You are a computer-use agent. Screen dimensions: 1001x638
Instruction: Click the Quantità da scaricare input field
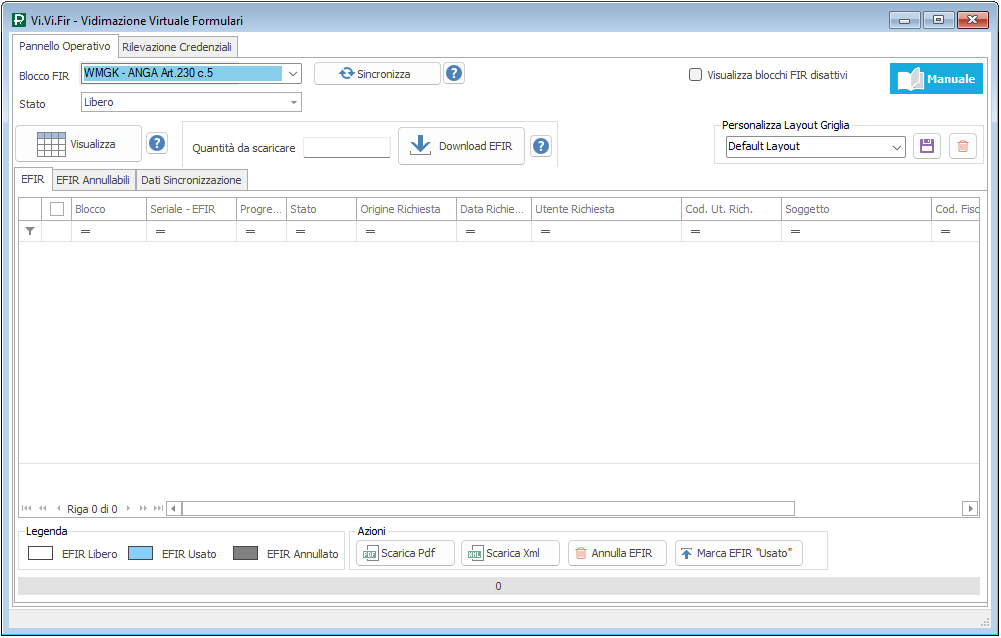tap(347, 147)
